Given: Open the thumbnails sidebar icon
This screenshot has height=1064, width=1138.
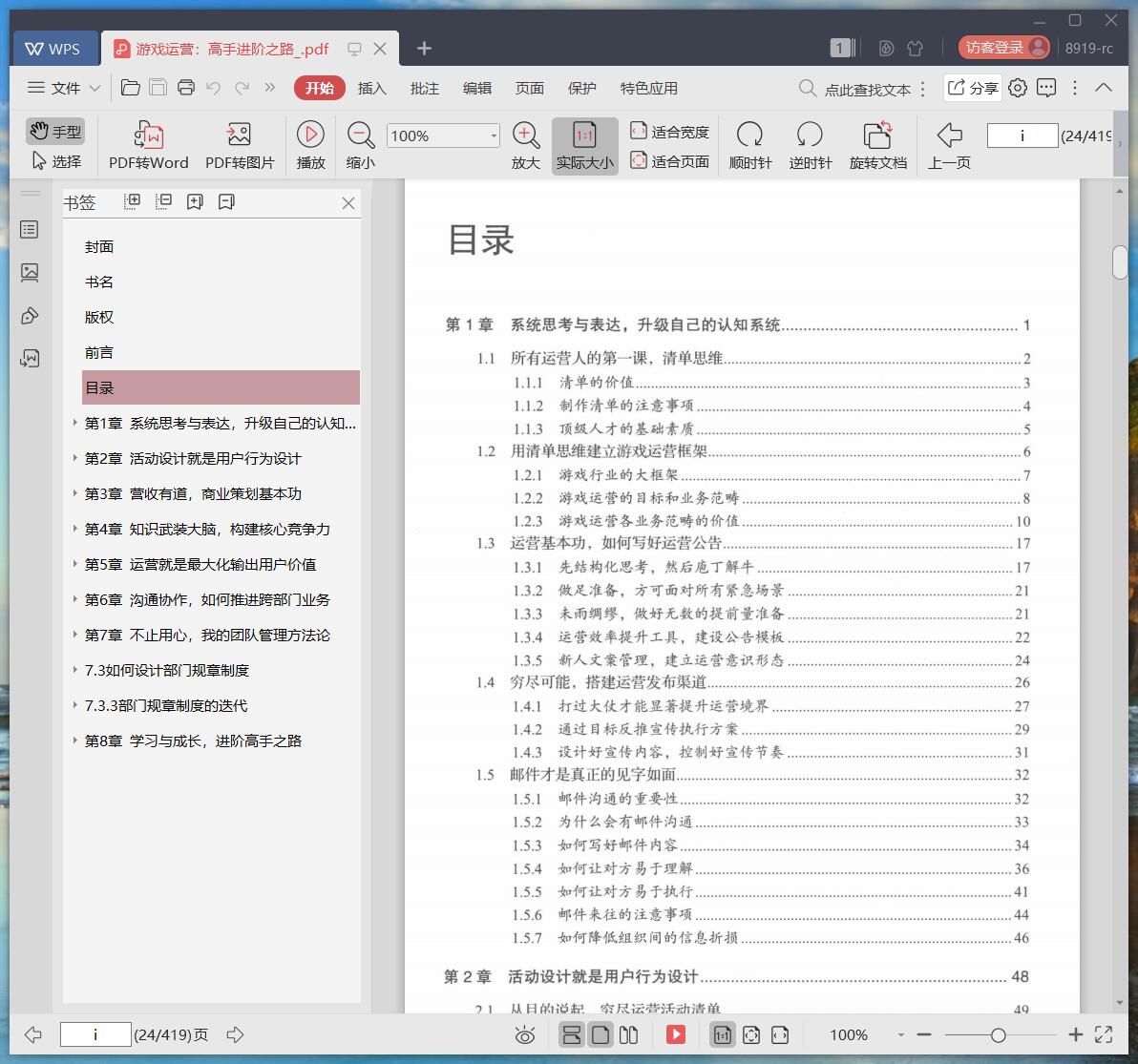Looking at the screenshot, I should tap(30, 273).
